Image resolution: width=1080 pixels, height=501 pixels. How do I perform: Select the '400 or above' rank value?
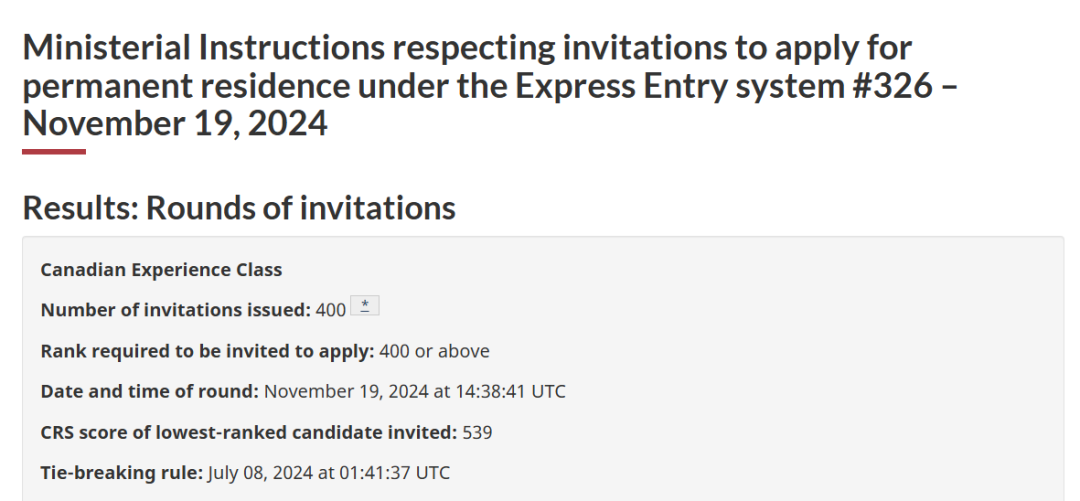(434, 351)
